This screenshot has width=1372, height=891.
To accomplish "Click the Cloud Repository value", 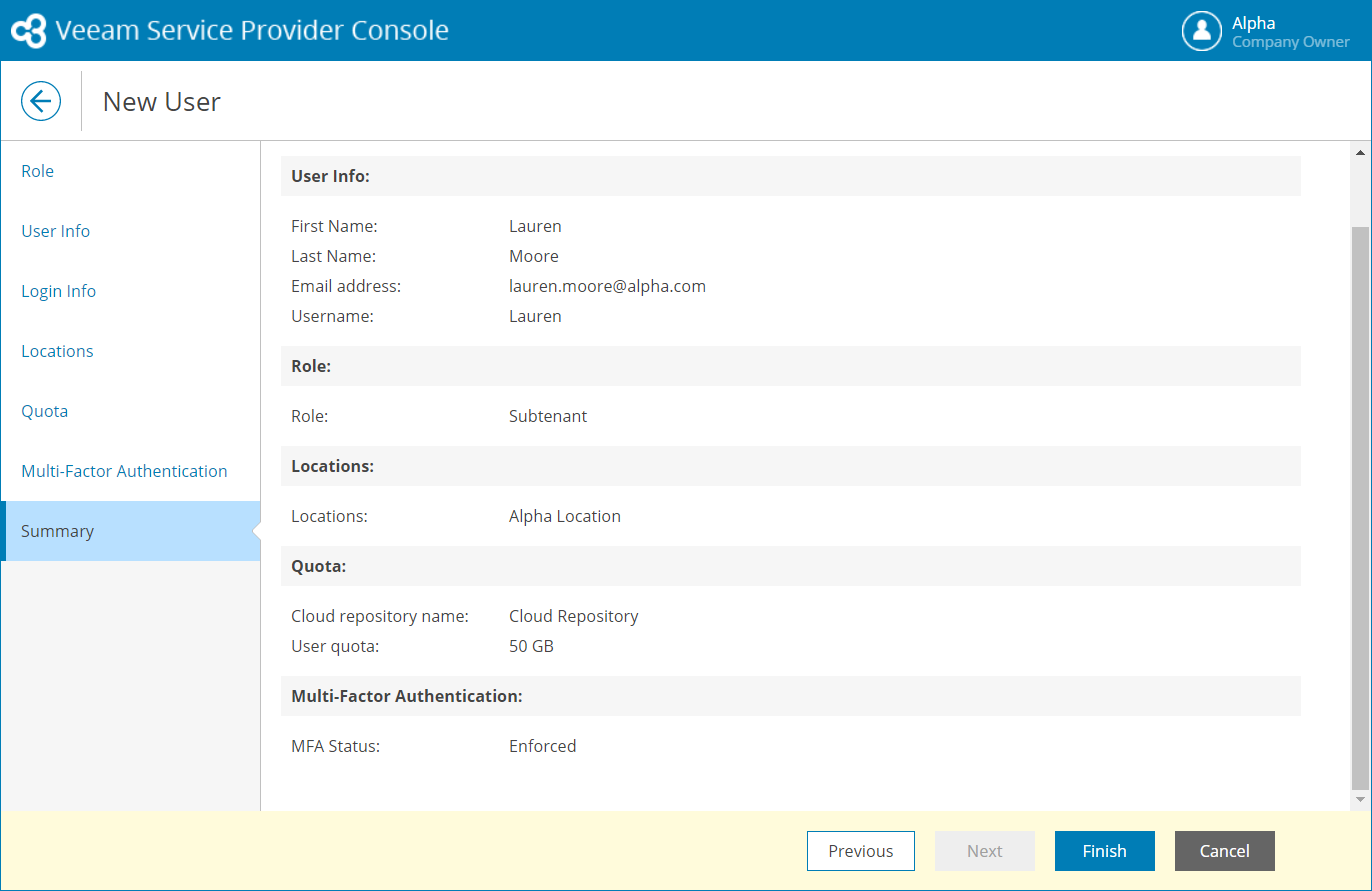I will pos(574,616).
